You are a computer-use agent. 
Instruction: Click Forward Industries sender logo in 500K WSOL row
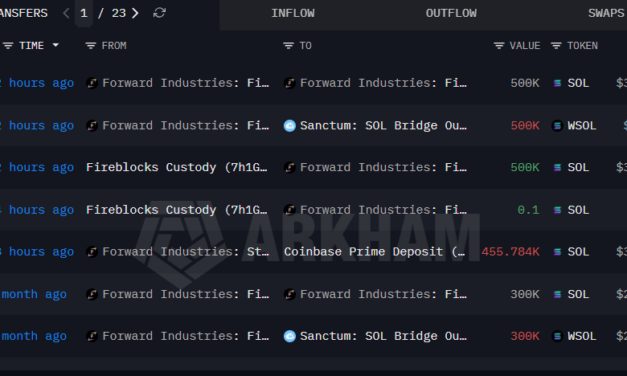tap(92, 126)
